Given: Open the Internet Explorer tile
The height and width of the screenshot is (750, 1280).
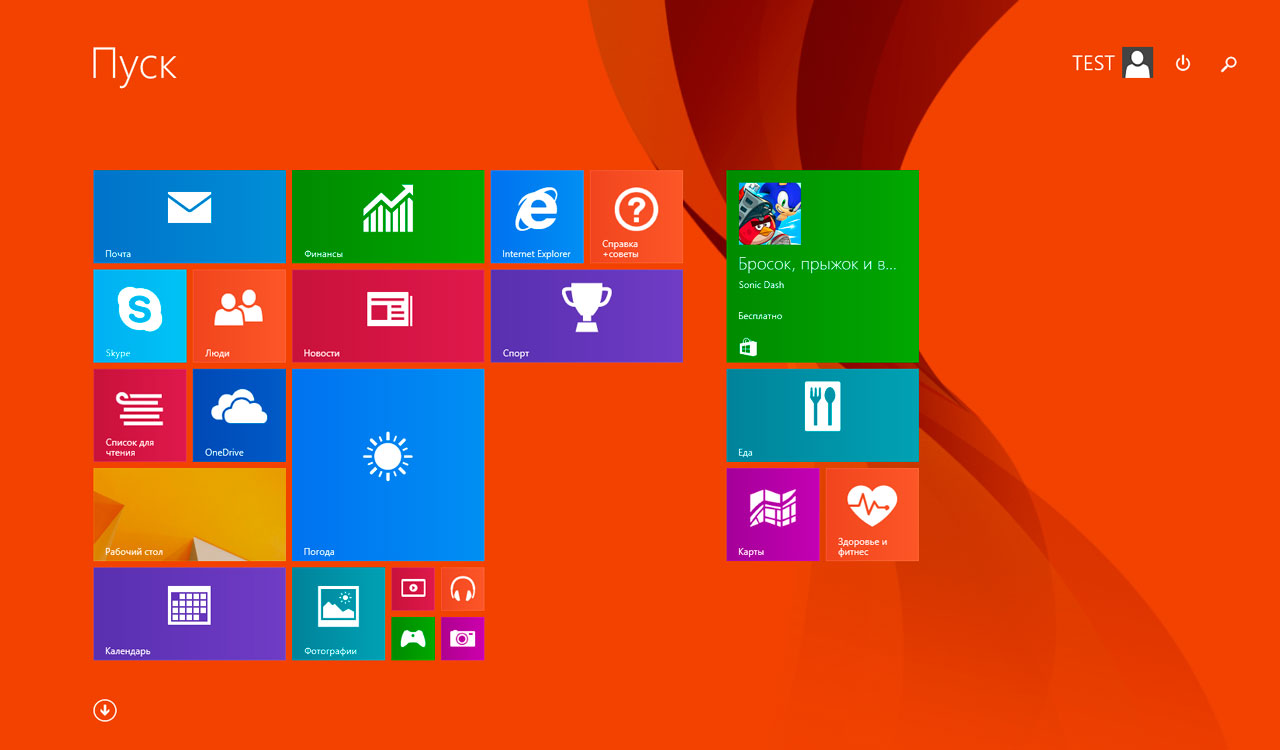Looking at the screenshot, I should tap(537, 216).
